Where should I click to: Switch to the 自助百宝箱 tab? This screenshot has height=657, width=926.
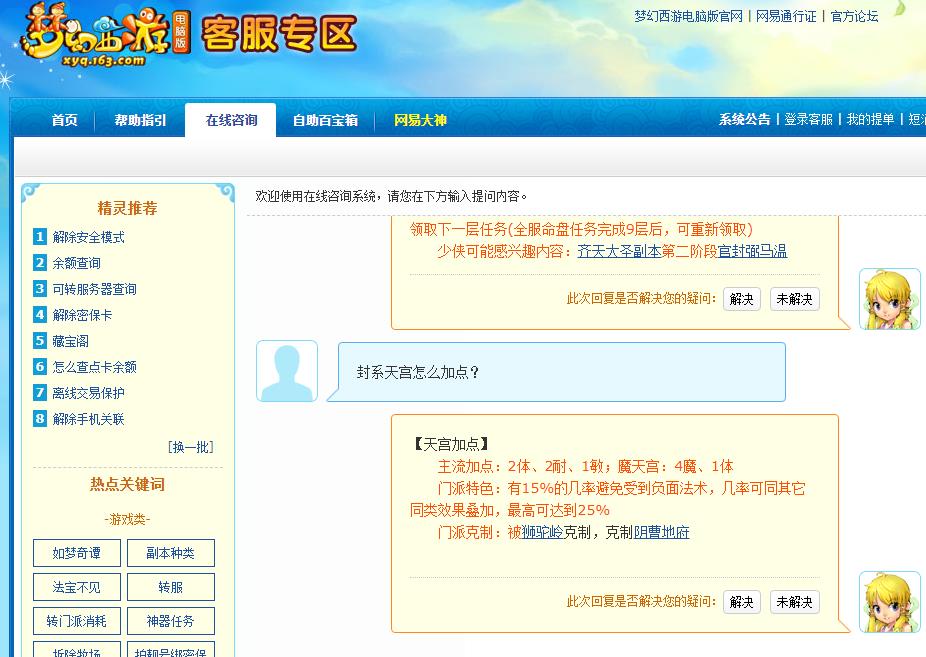325,120
